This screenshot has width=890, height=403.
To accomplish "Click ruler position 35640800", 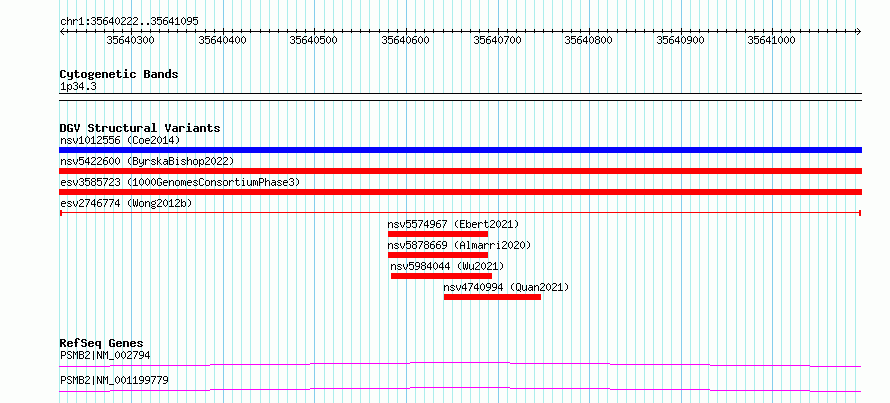I will point(589,40).
